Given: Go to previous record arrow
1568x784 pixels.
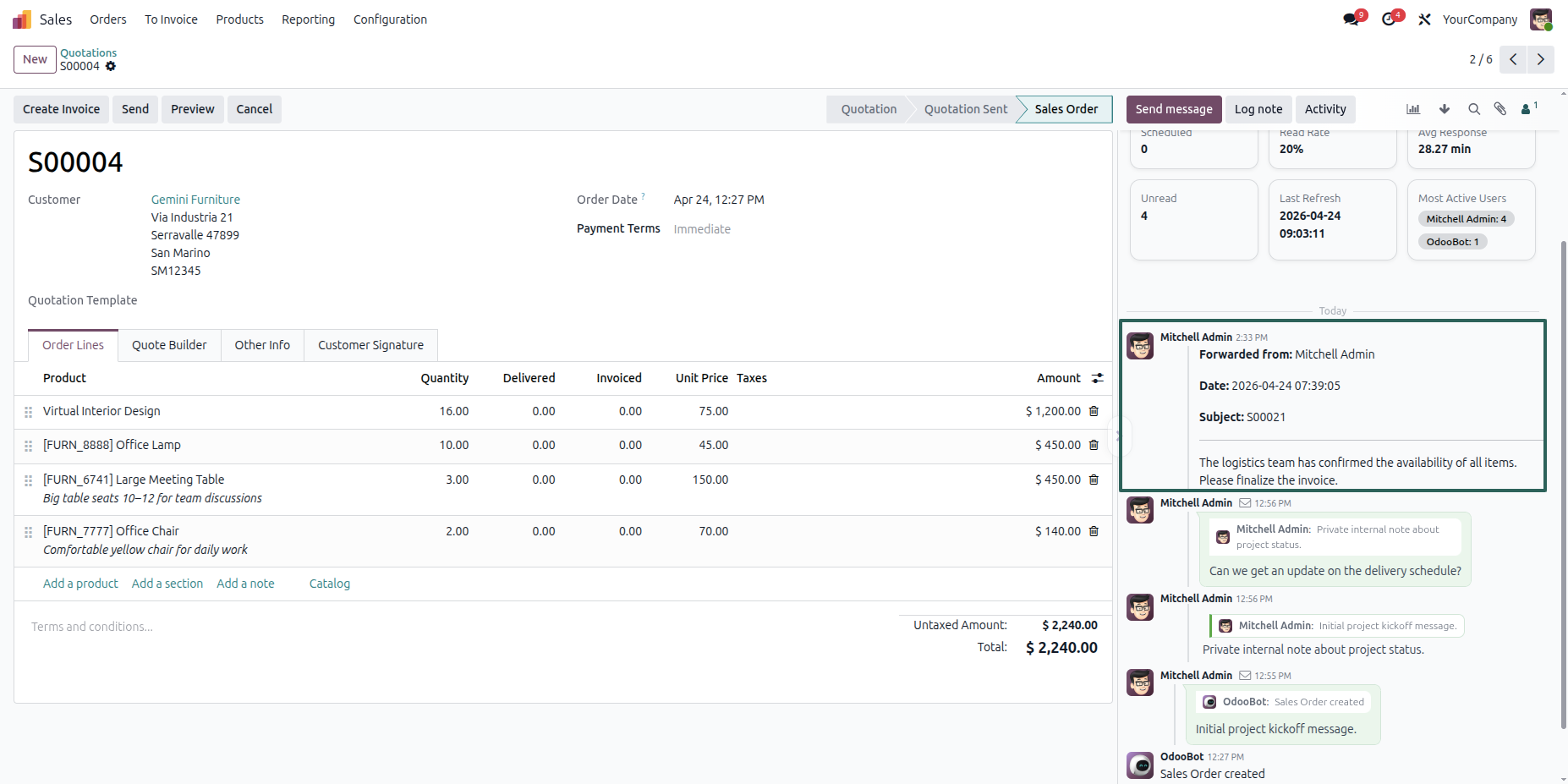Looking at the screenshot, I should (1513, 59).
